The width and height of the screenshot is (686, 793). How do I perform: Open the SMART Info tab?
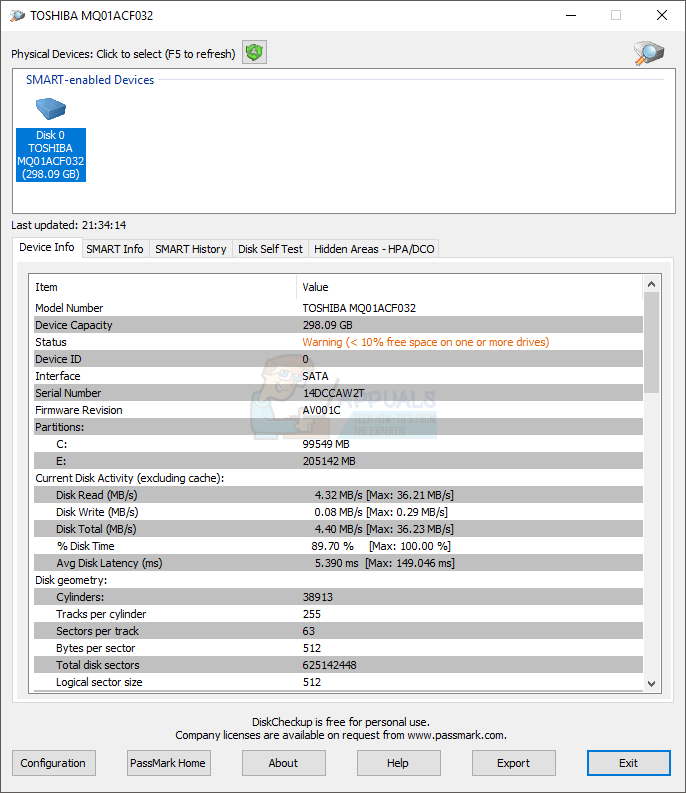click(x=115, y=249)
